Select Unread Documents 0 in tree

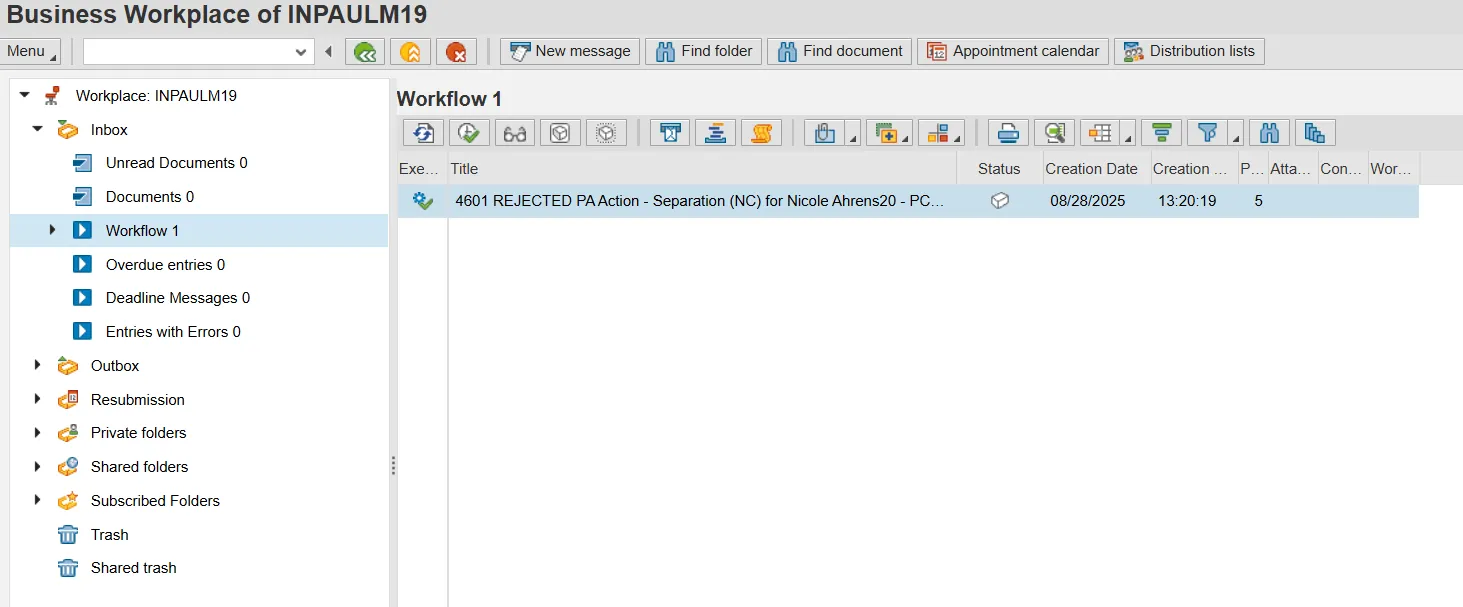pos(177,163)
